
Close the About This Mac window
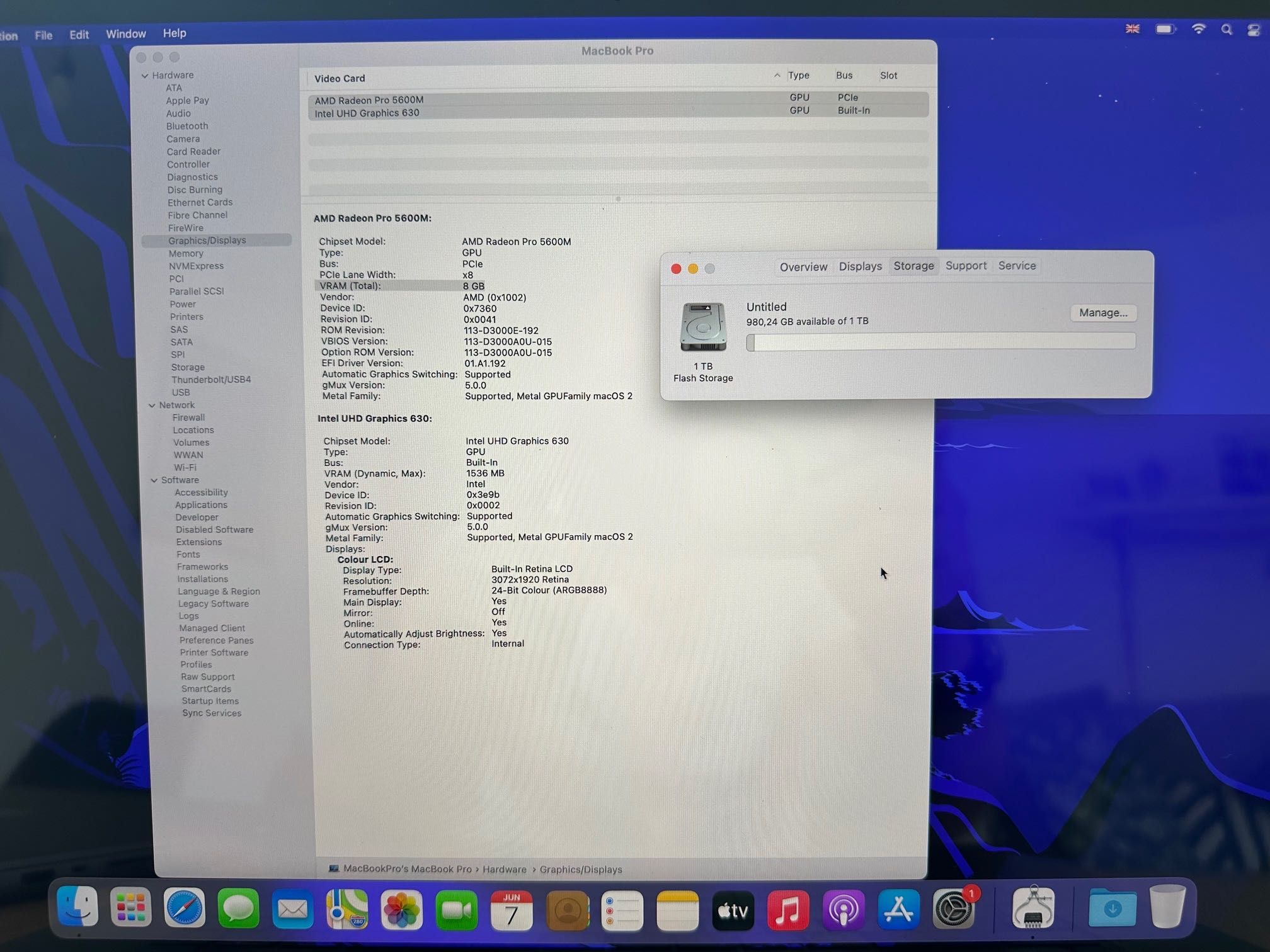tap(676, 269)
